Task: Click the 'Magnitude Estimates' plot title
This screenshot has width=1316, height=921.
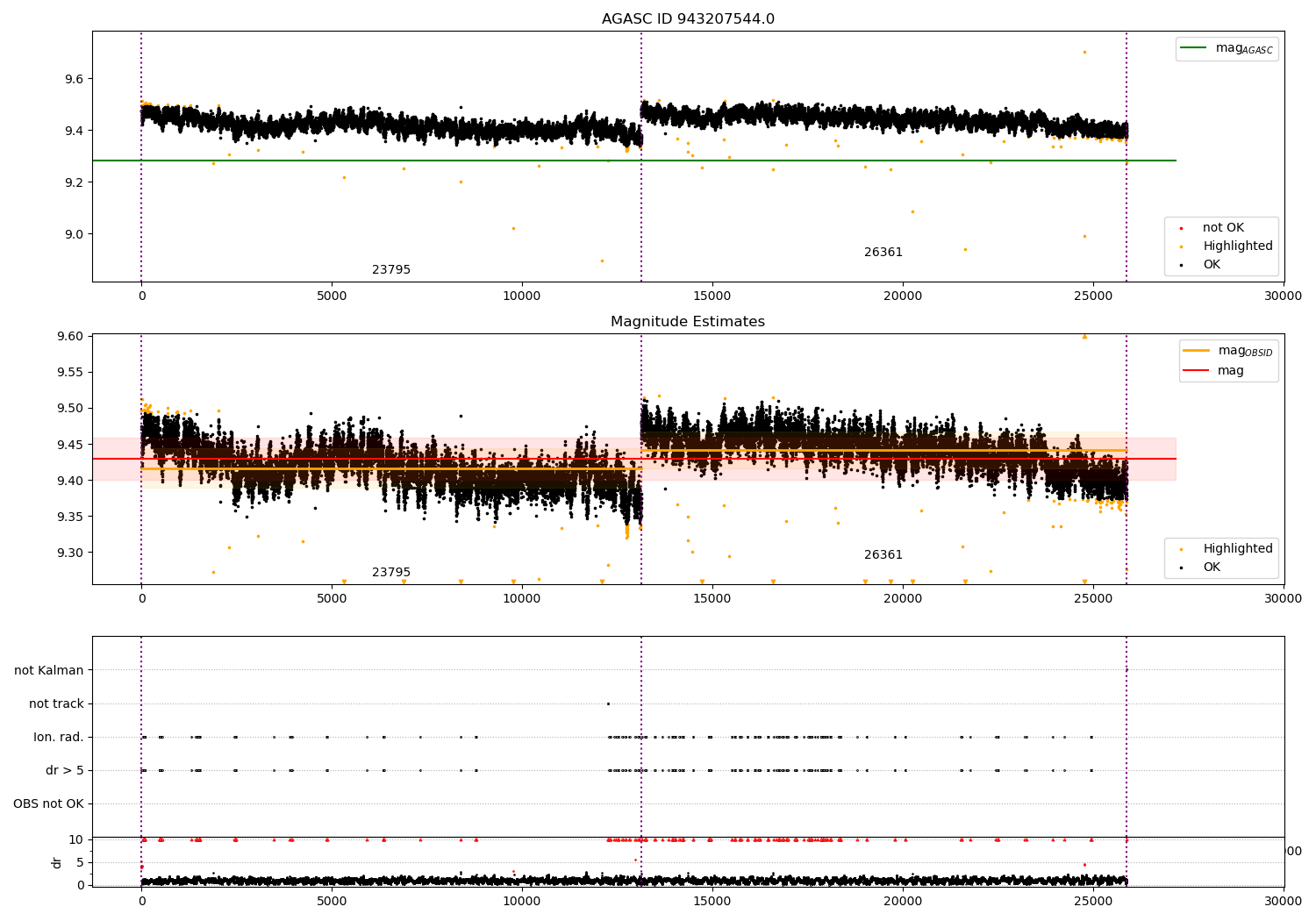Action: click(688, 322)
